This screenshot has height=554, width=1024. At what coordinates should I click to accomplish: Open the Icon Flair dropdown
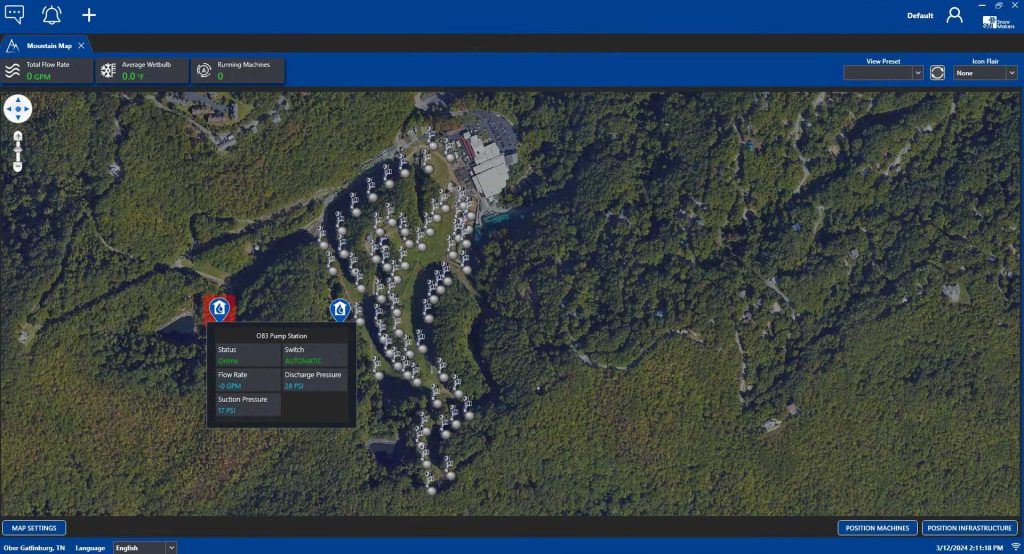[x=985, y=73]
